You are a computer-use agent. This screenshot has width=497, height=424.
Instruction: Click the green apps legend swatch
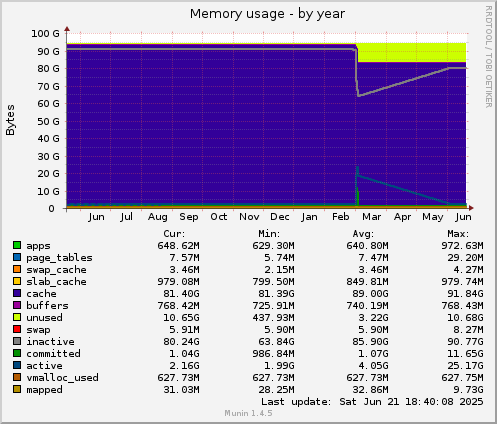click(x=17, y=245)
